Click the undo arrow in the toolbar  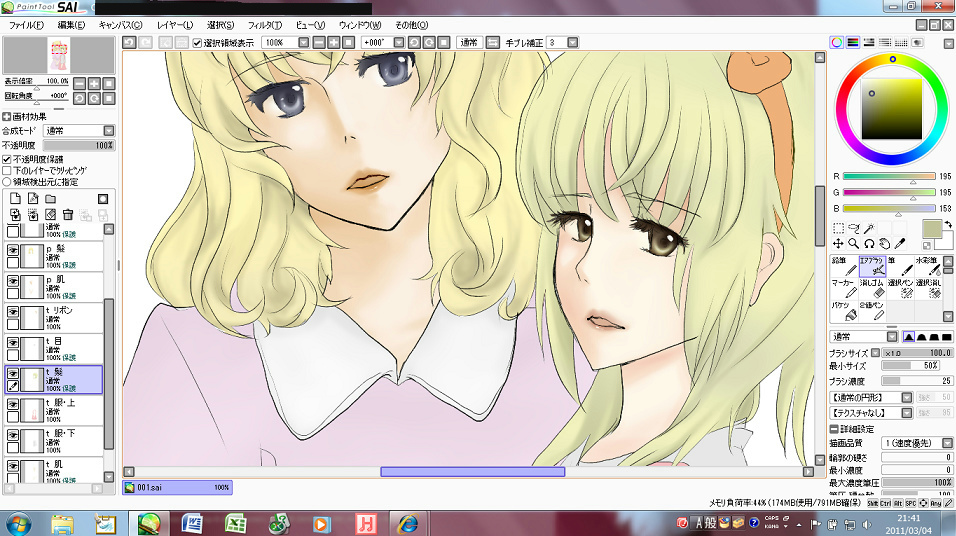[129, 42]
